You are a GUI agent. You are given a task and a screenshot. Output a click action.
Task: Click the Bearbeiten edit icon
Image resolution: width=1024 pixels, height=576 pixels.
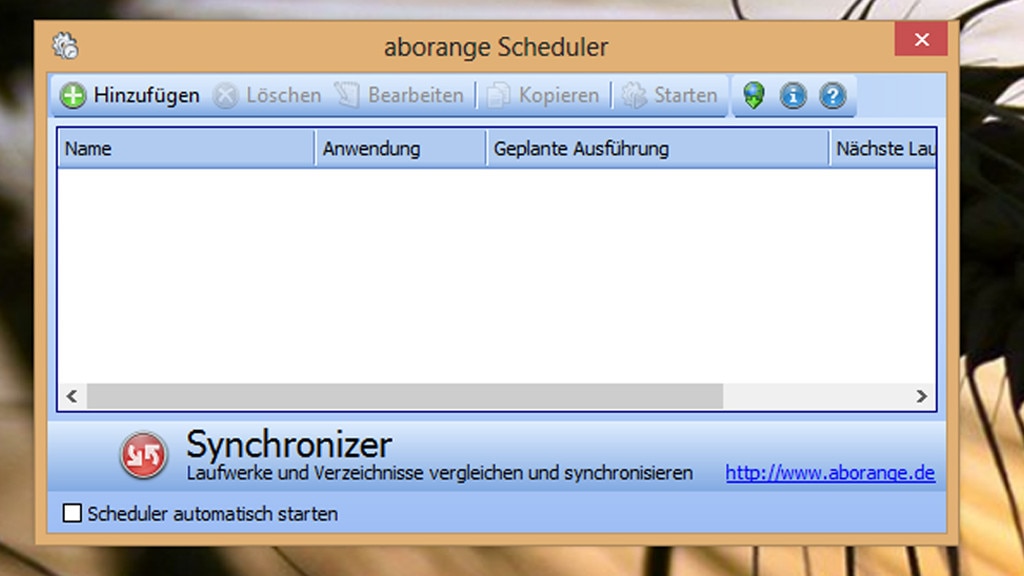click(344, 95)
